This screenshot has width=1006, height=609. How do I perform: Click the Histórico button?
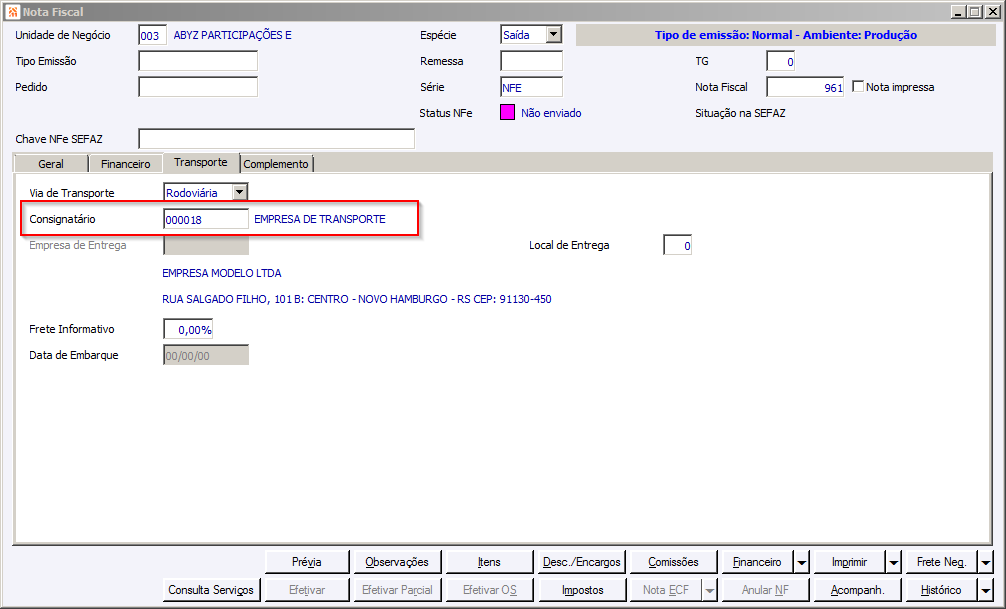click(941, 590)
